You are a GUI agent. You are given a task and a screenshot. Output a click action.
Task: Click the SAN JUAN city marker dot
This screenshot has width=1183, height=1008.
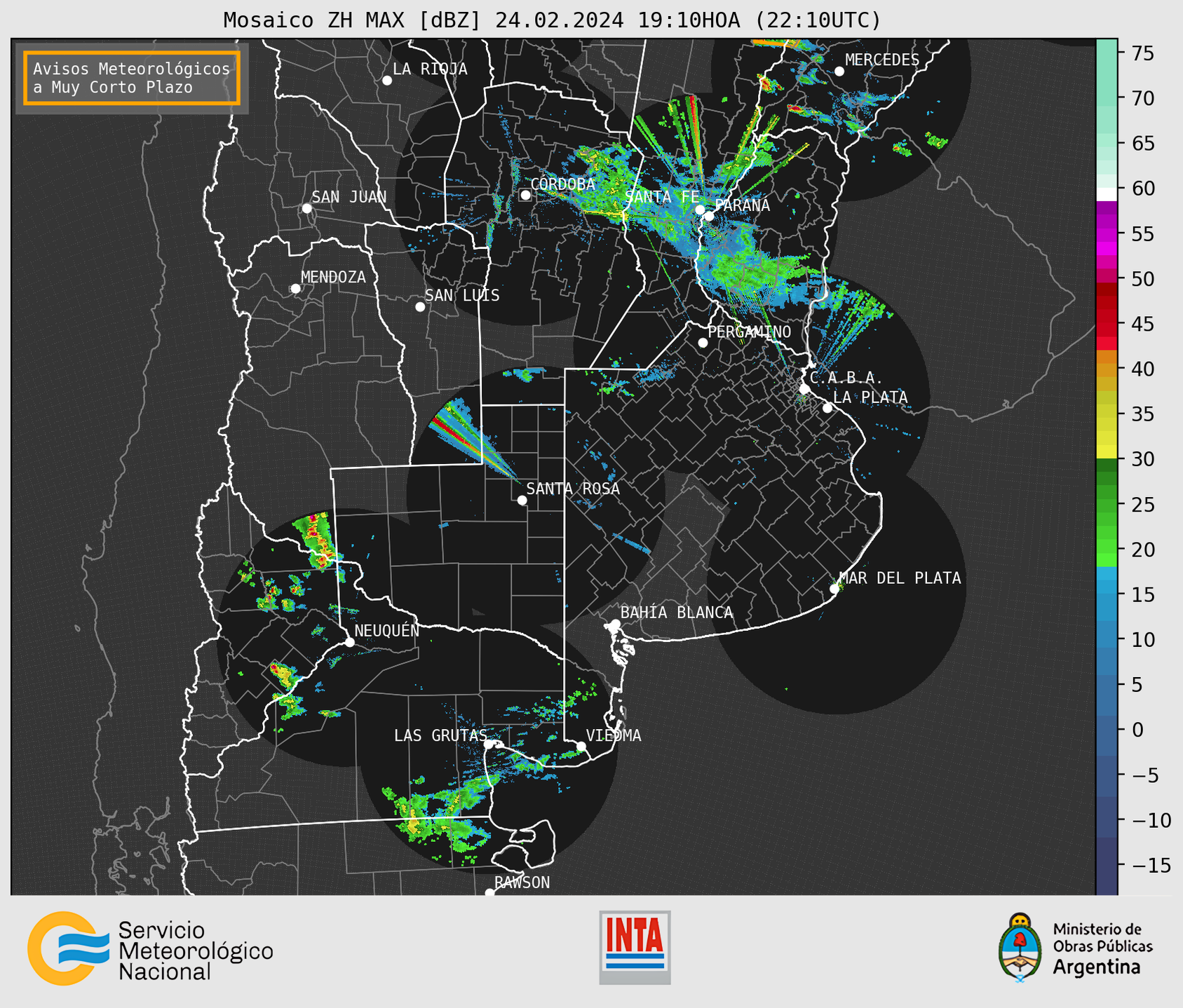pyautogui.click(x=306, y=208)
